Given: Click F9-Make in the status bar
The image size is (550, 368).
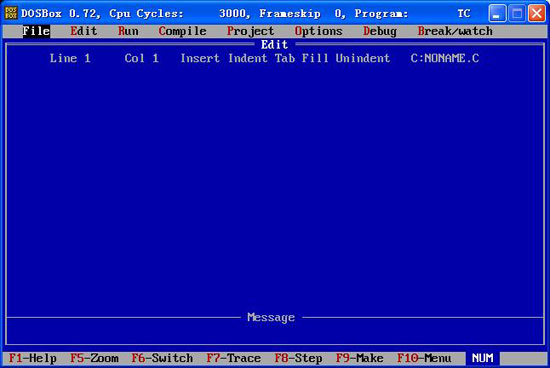Looking at the screenshot, I should (360, 358).
